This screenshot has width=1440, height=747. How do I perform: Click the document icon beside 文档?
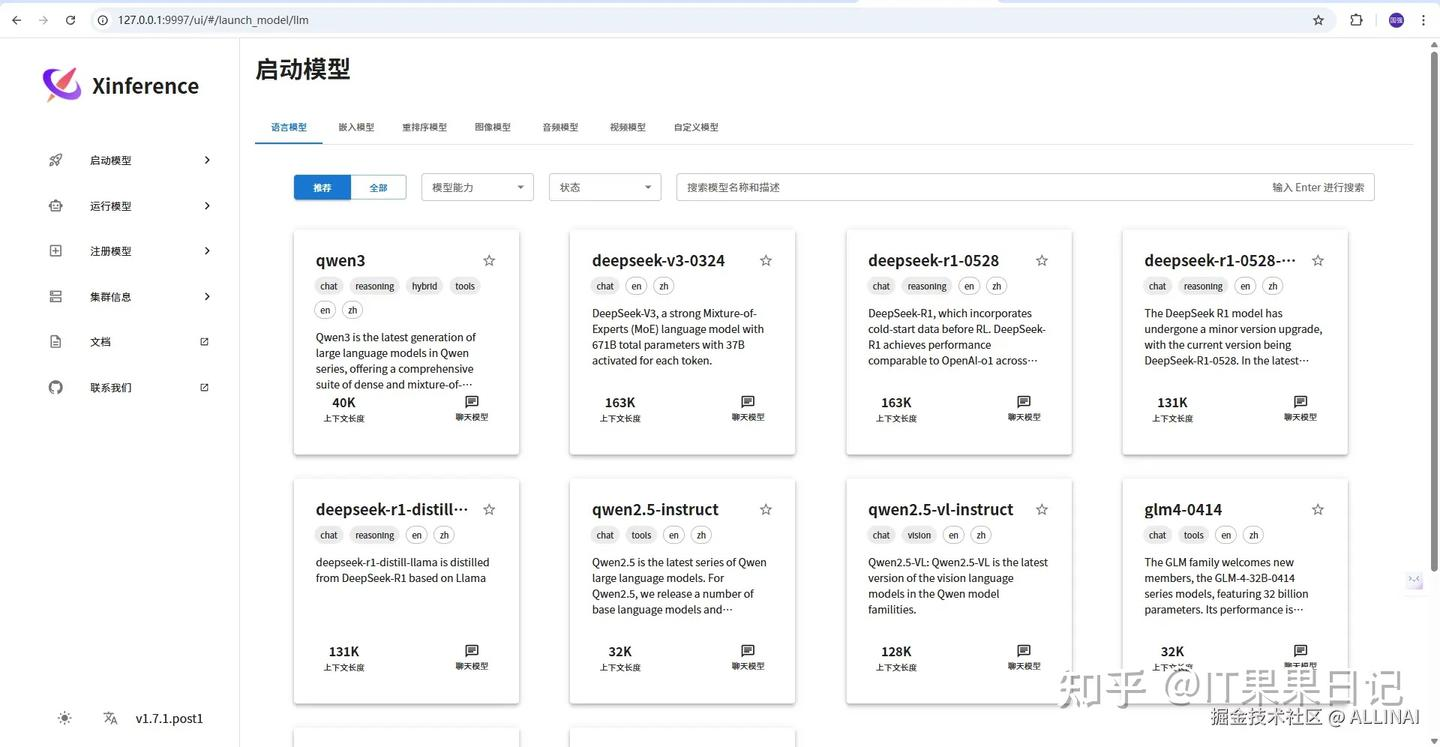(56, 342)
